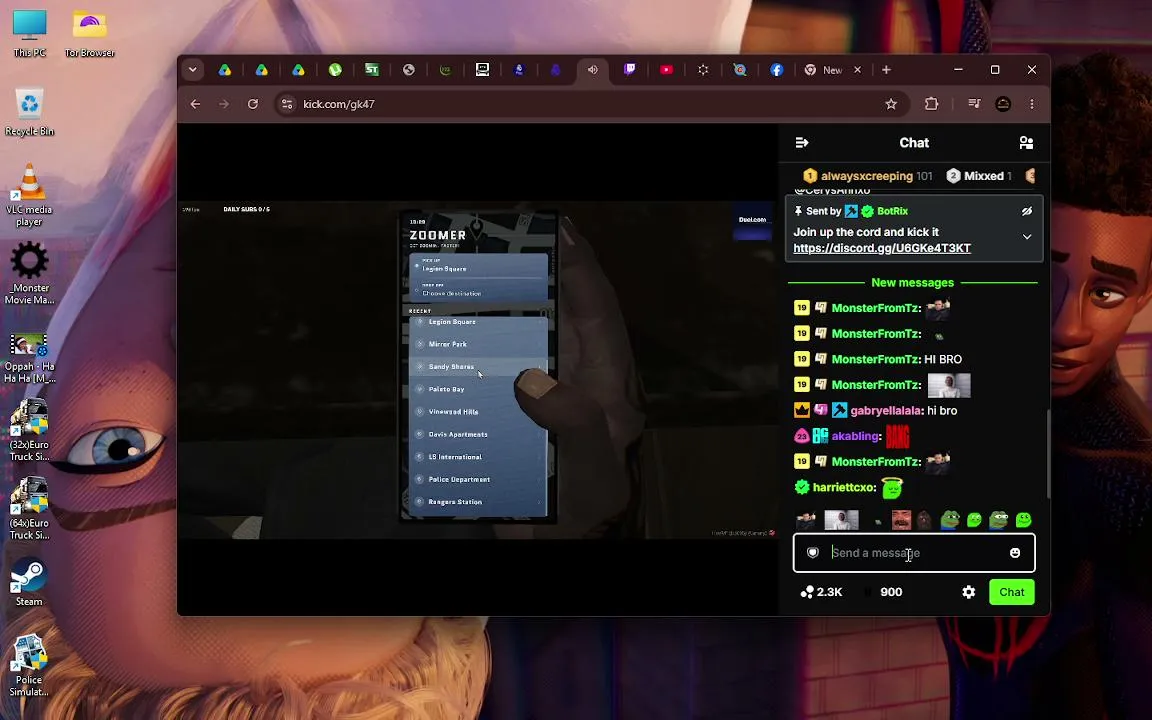Open the Discord invite link
1152x720 pixels.
[x=882, y=248]
